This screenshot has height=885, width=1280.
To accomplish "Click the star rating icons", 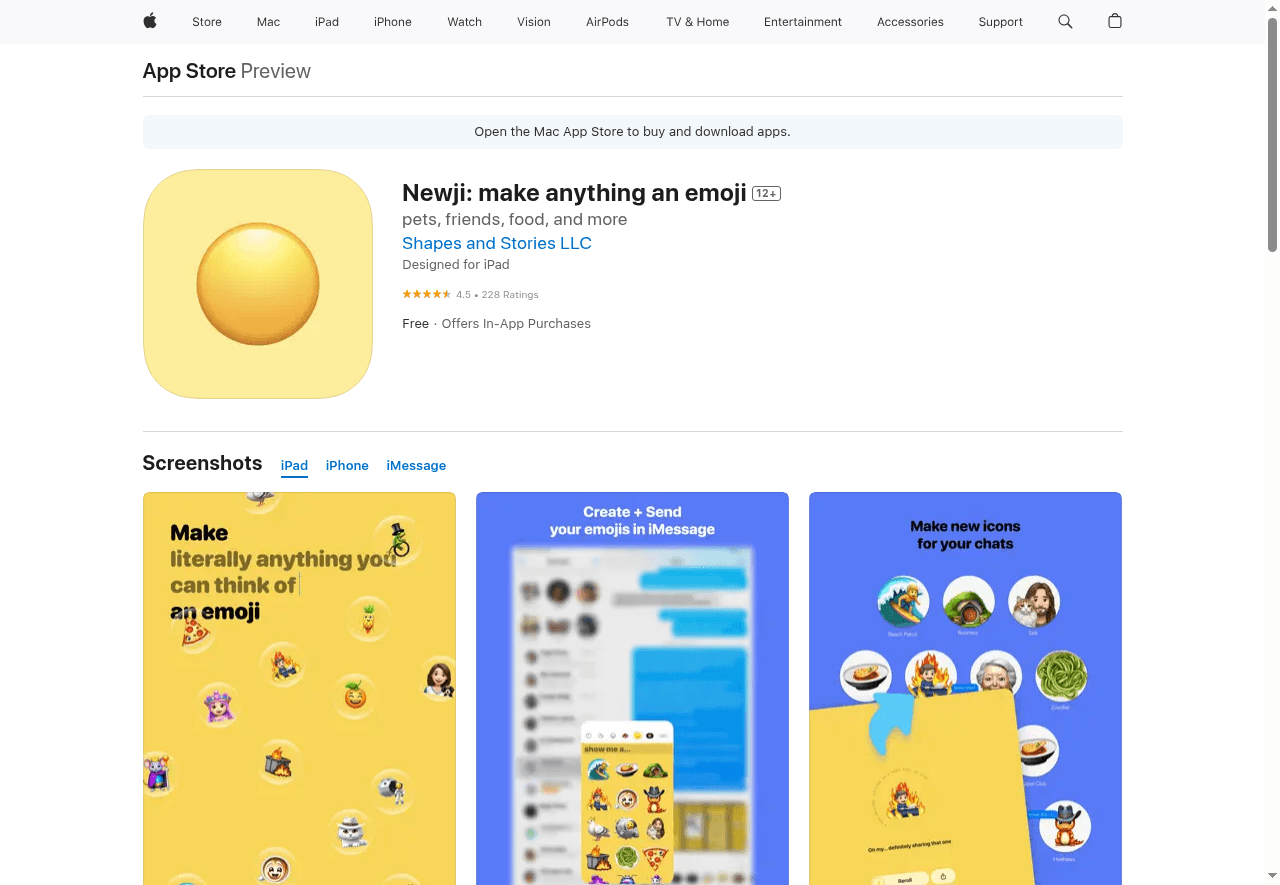I will click(427, 295).
